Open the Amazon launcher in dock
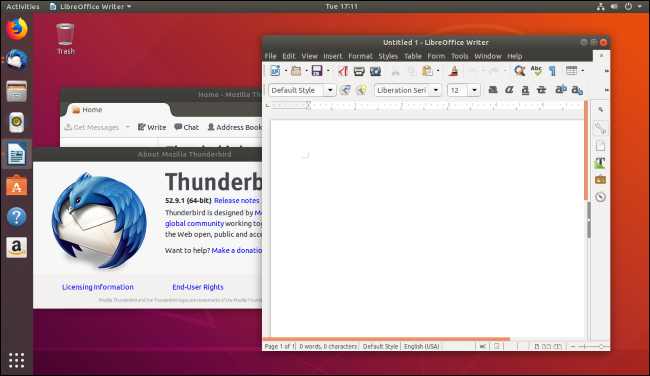650x376 pixels. (17, 247)
